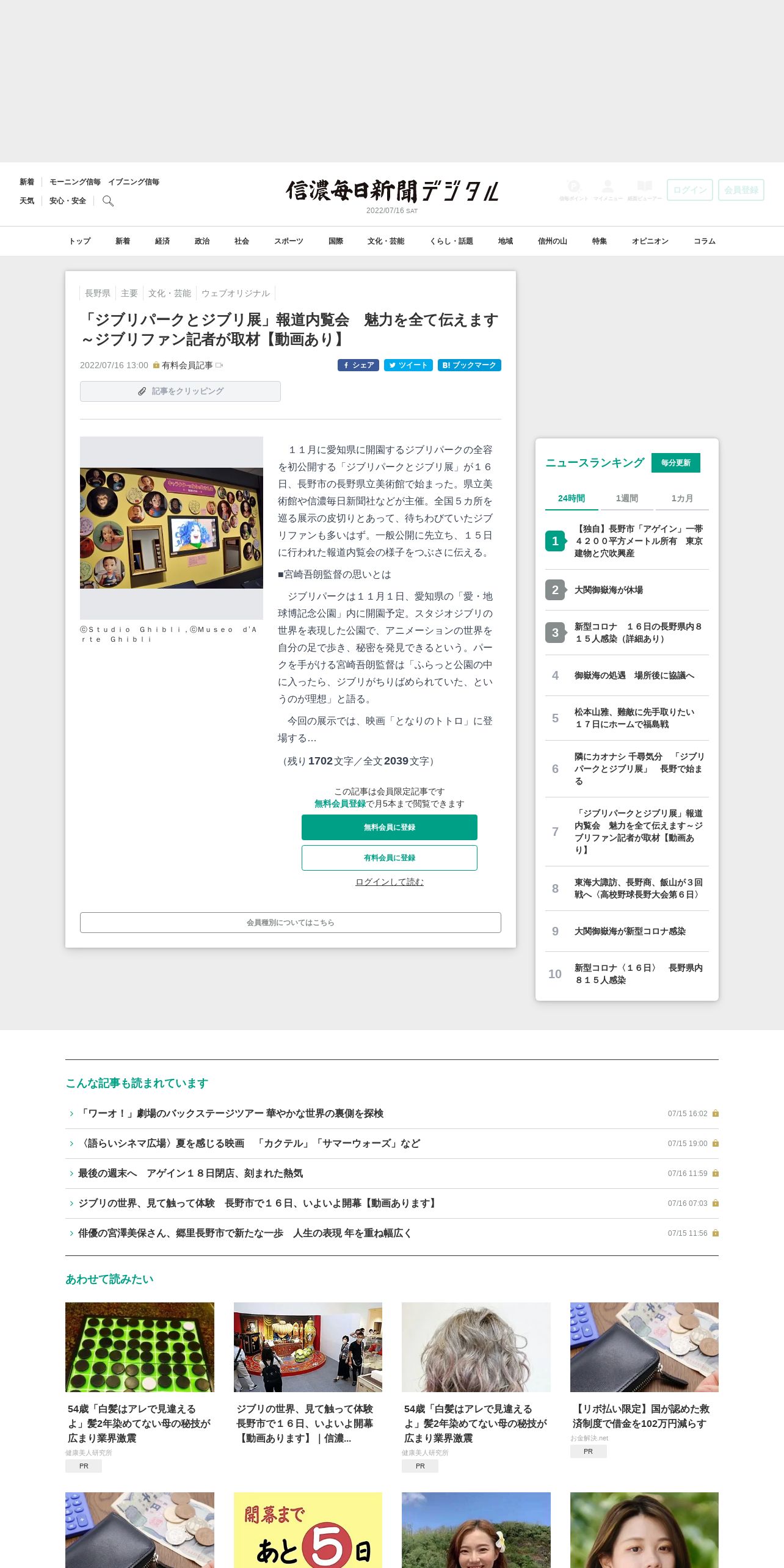Click the 毎分更新 green badge
Viewport: 784px width, 1568px height.
tap(676, 463)
